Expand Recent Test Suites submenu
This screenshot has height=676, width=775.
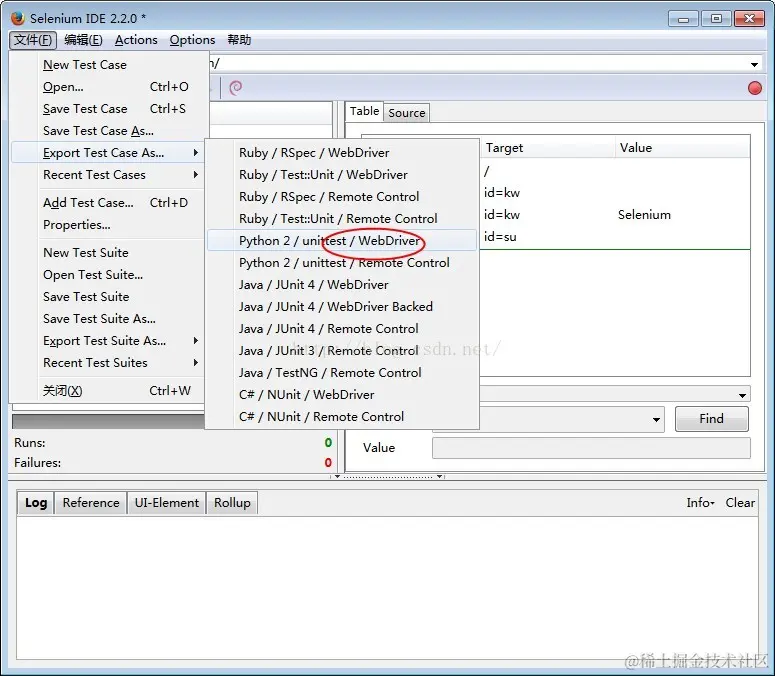[108, 363]
